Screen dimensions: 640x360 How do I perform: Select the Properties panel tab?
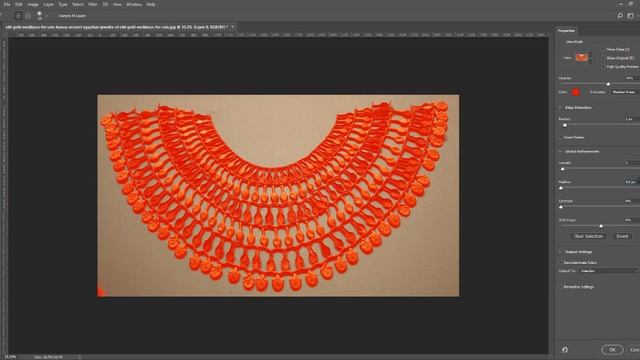[x=566, y=31]
